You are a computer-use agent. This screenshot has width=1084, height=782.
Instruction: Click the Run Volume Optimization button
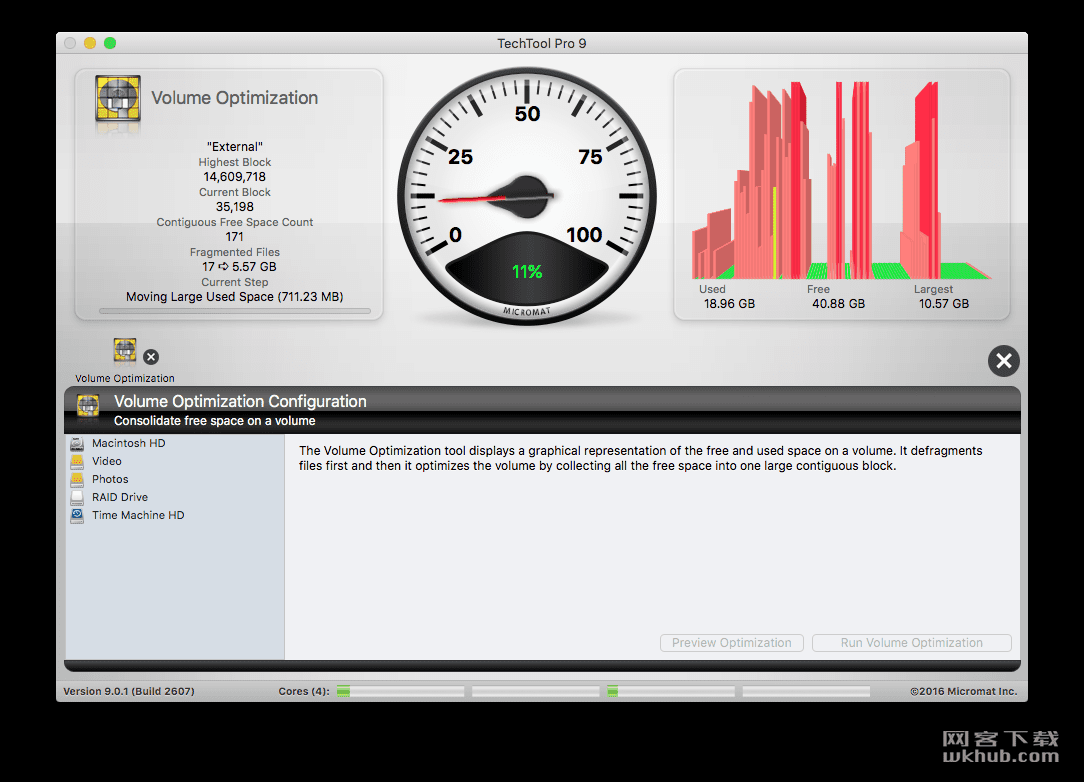911,642
